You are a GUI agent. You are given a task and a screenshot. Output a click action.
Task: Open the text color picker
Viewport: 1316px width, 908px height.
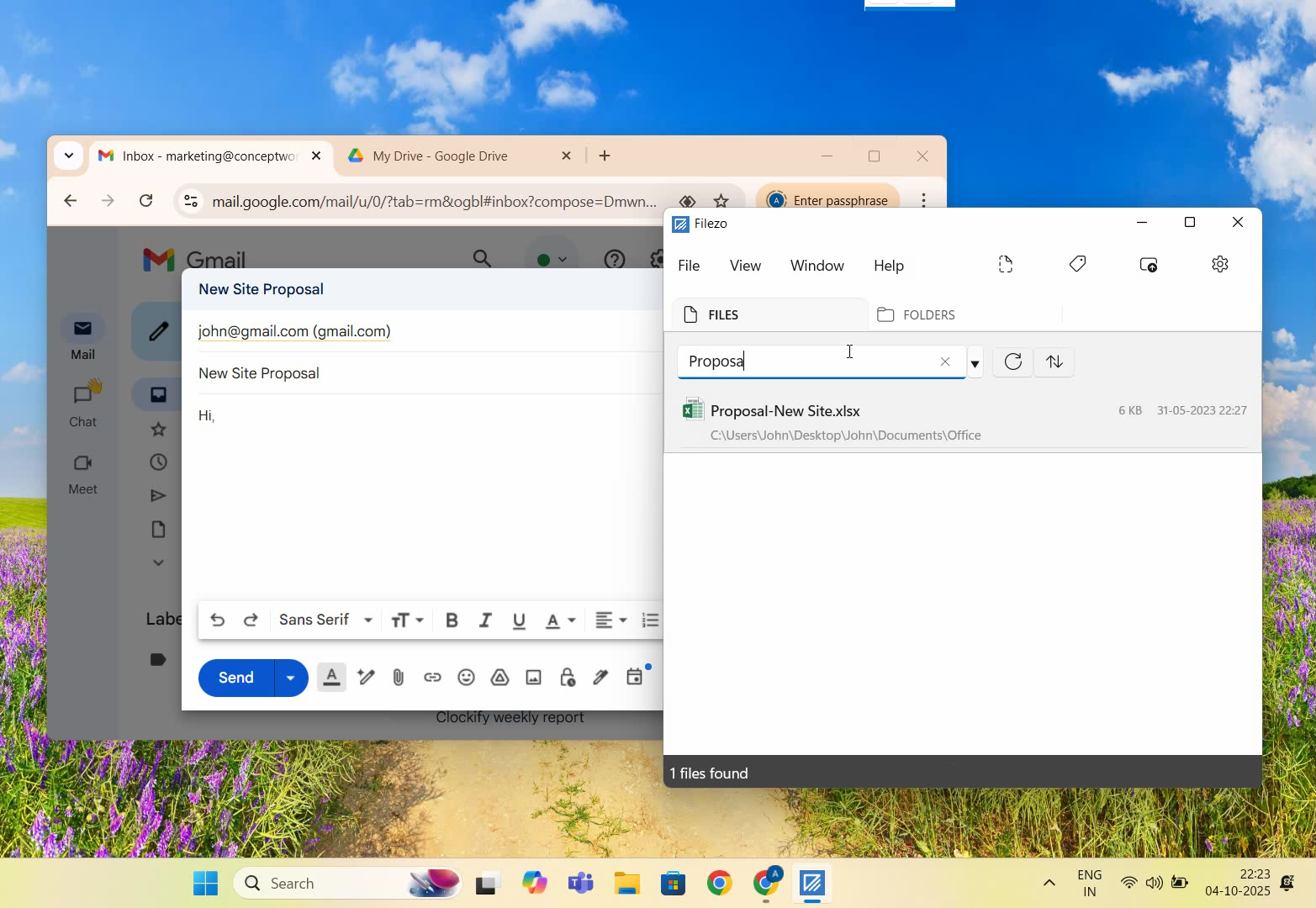(560, 620)
